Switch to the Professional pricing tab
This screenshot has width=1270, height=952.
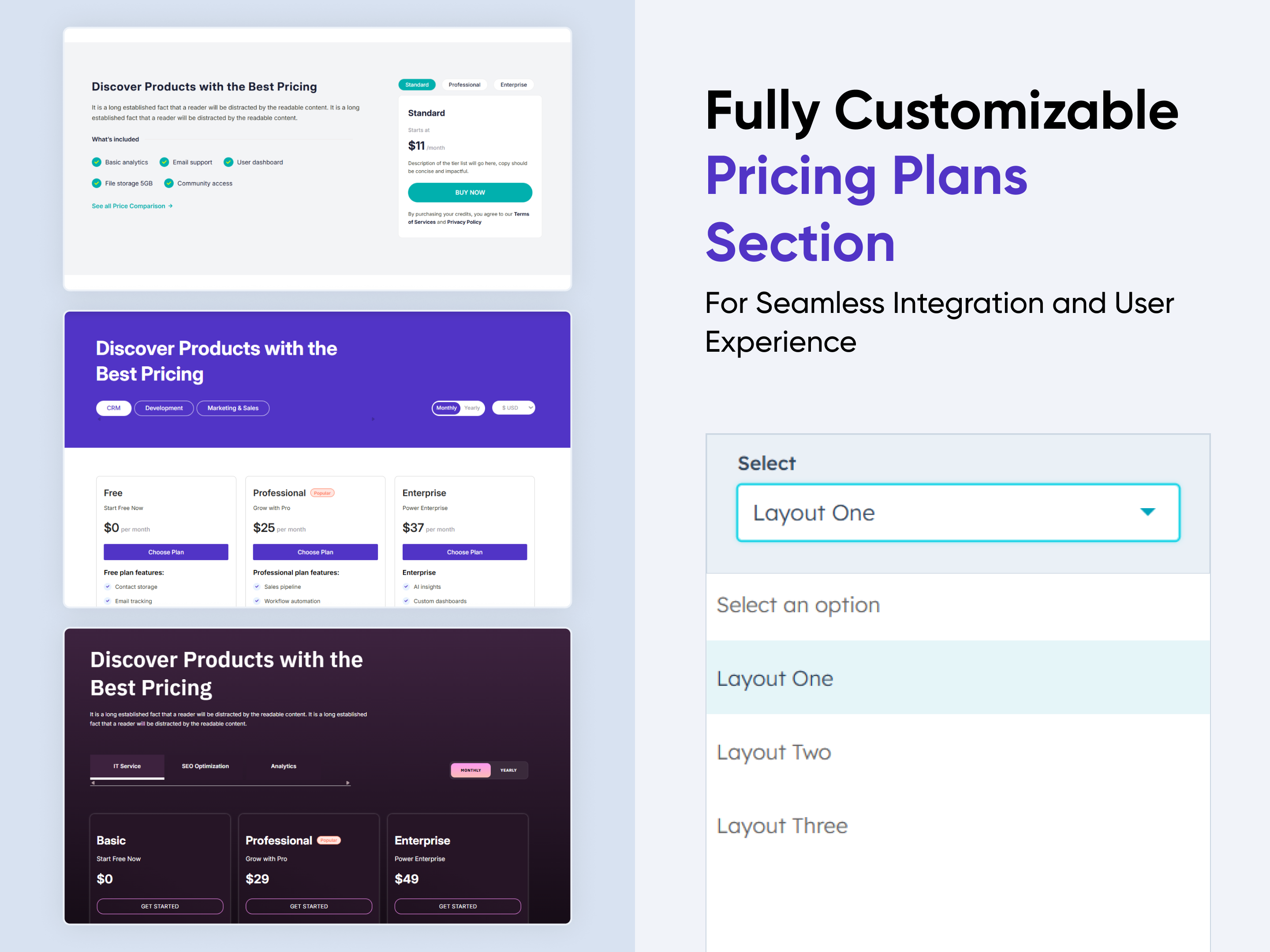click(x=464, y=85)
